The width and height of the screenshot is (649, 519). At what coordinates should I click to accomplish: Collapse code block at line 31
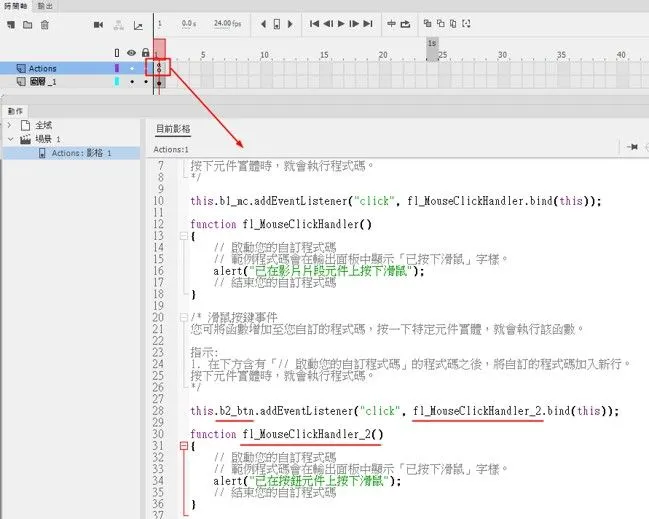point(184,446)
